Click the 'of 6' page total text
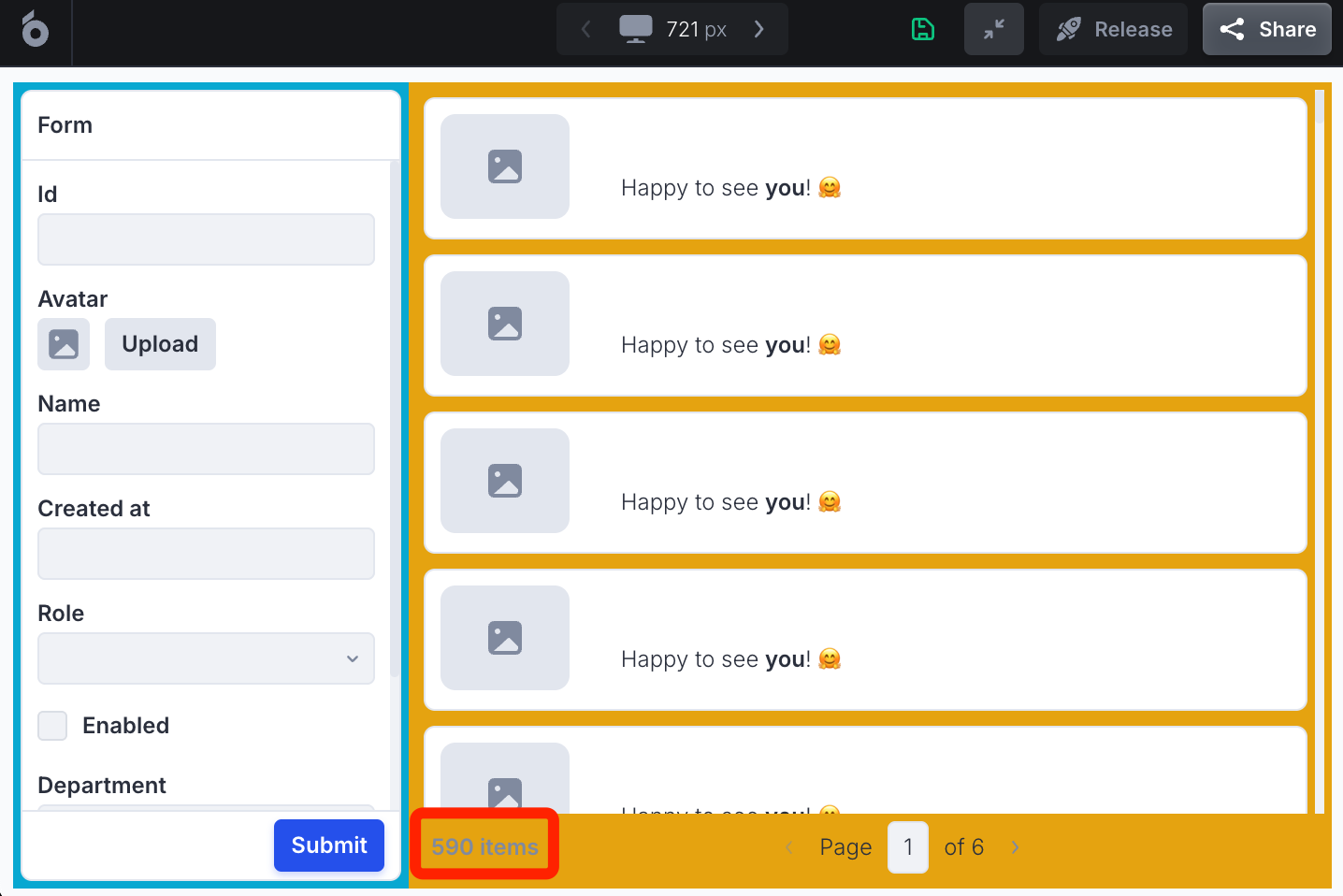1343x896 pixels. (x=964, y=847)
